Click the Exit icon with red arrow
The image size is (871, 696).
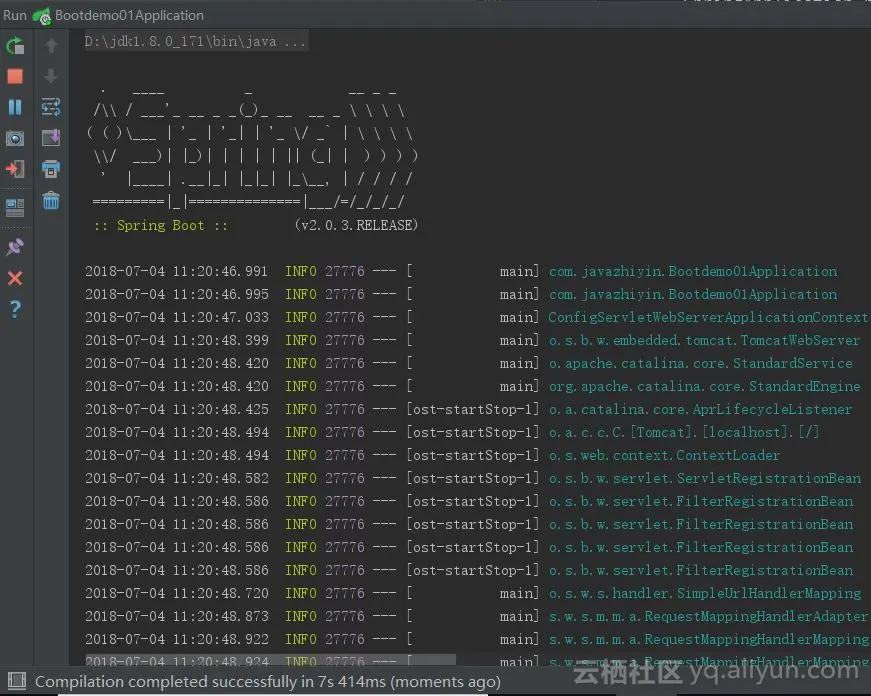pyautogui.click(x=15, y=169)
